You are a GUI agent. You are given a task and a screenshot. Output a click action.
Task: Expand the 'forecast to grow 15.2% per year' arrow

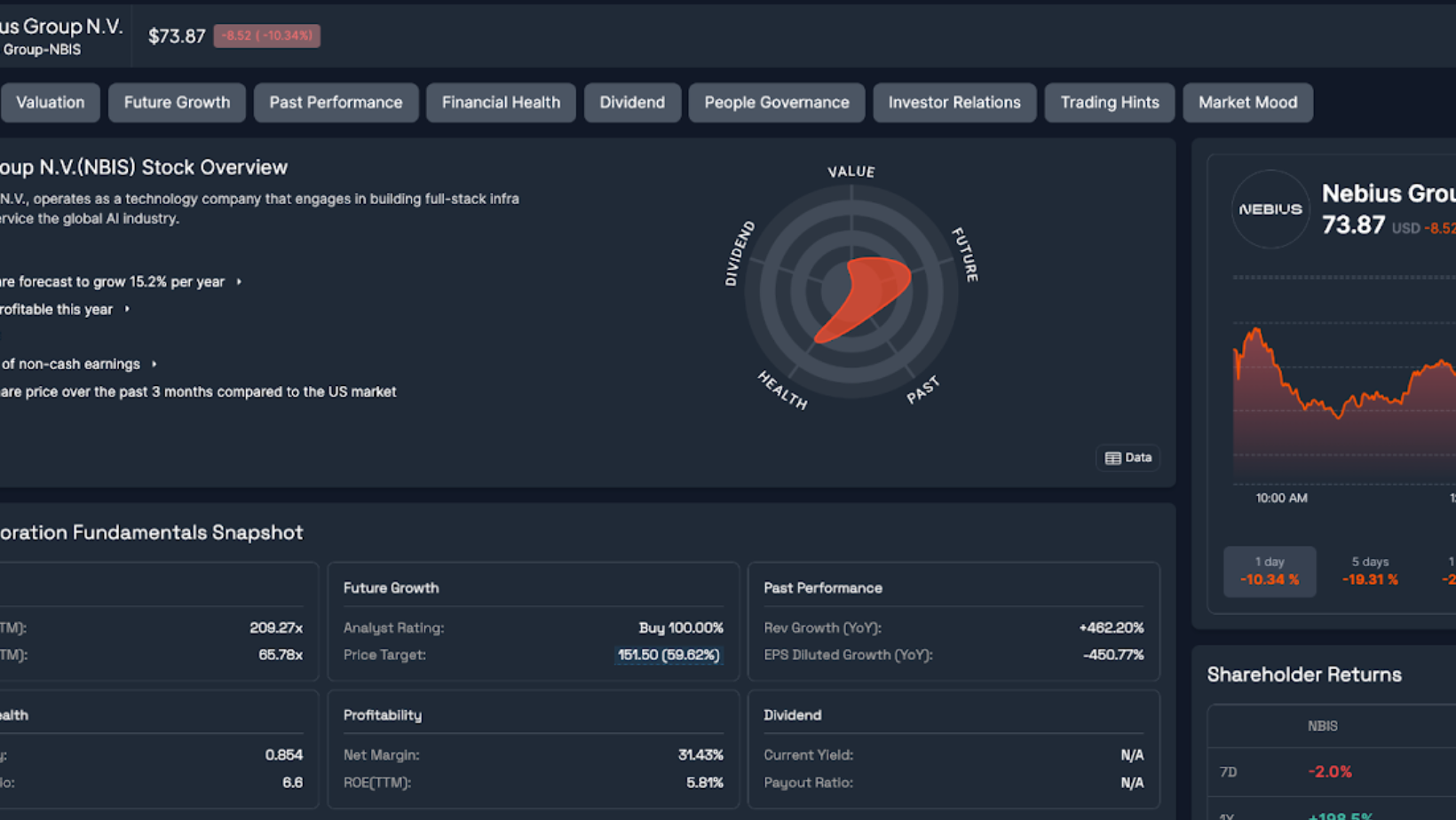pyautogui.click(x=239, y=282)
